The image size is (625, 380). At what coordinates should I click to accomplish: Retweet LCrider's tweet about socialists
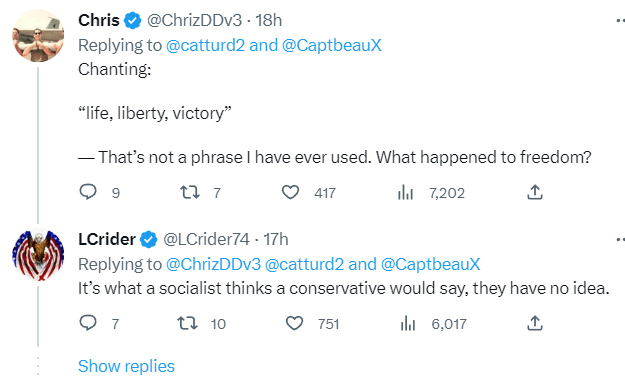[x=187, y=323]
